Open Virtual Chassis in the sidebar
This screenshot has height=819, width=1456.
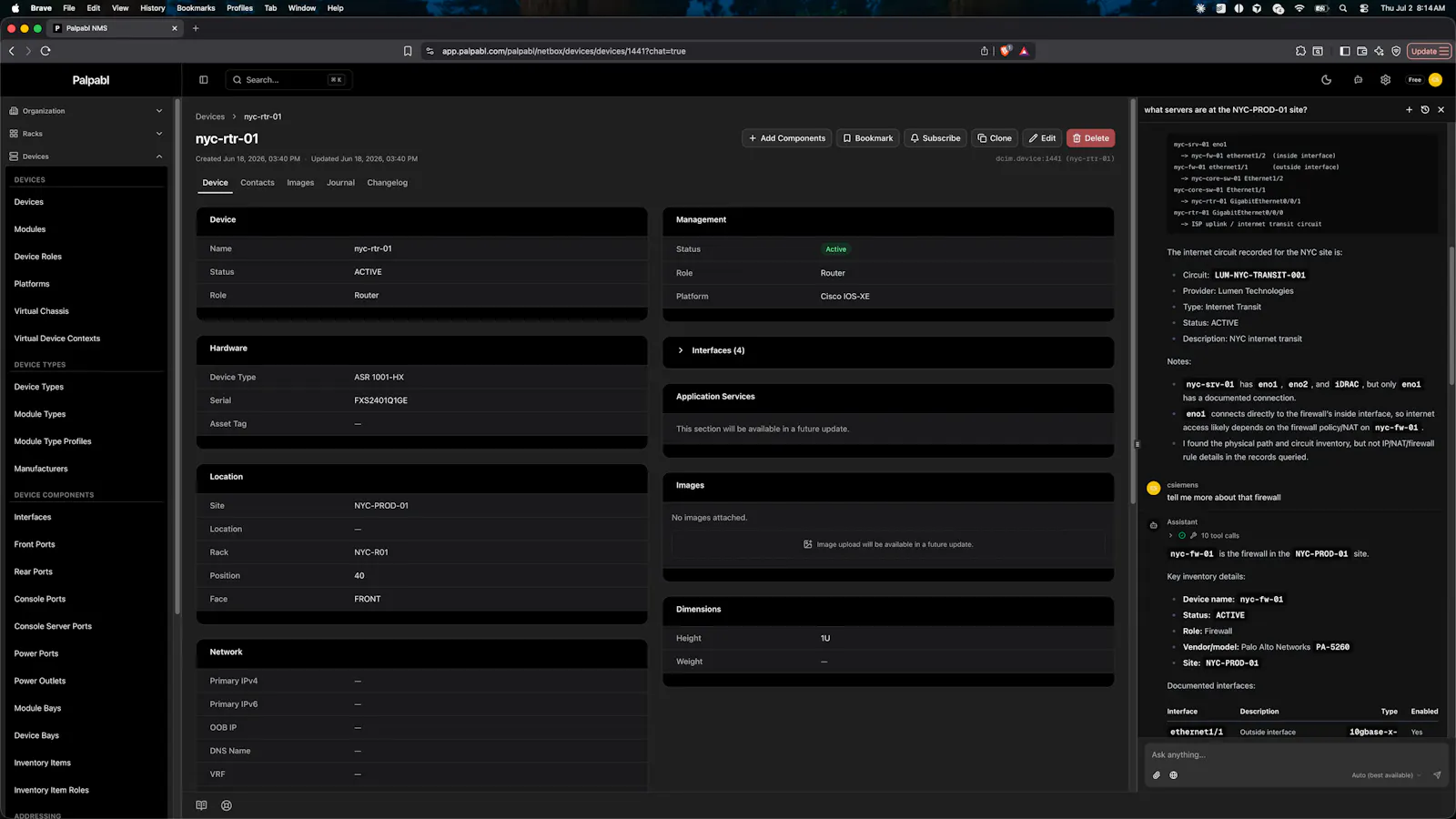[42, 311]
